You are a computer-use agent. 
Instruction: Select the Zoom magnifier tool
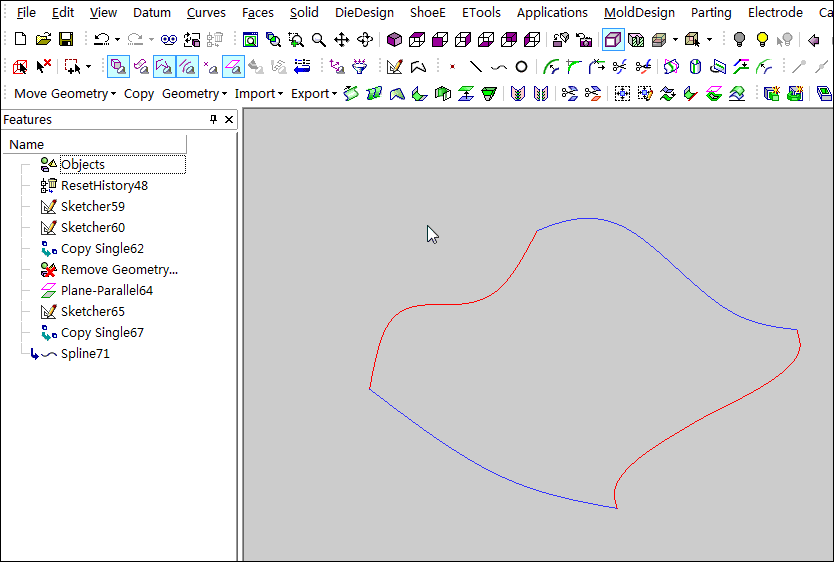(318, 40)
